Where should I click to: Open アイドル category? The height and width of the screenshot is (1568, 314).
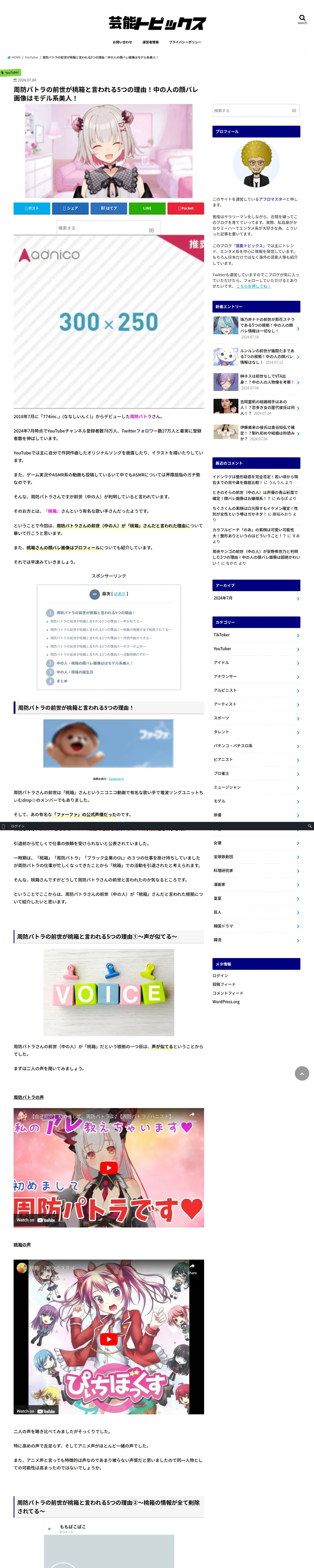click(x=256, y=663)
